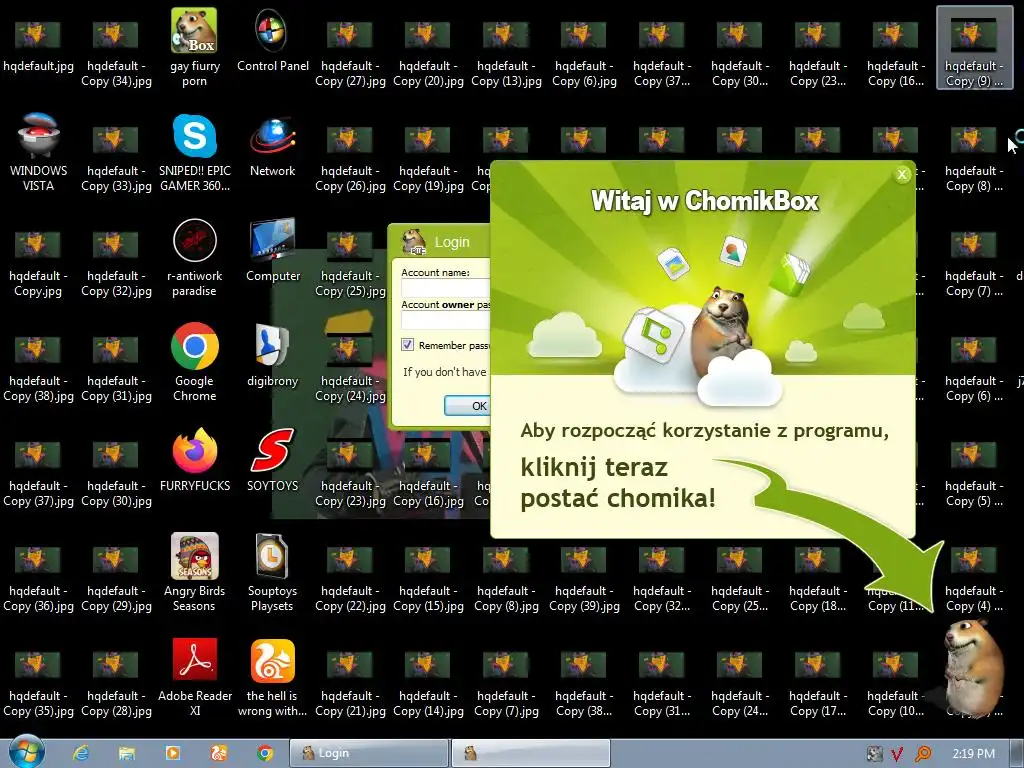The height and width of the screenshot is (768, 1024).
Task: Open the WINDOWS VISTA desktop shortcut
Action: pyautogui.click(x=38, y=152)
